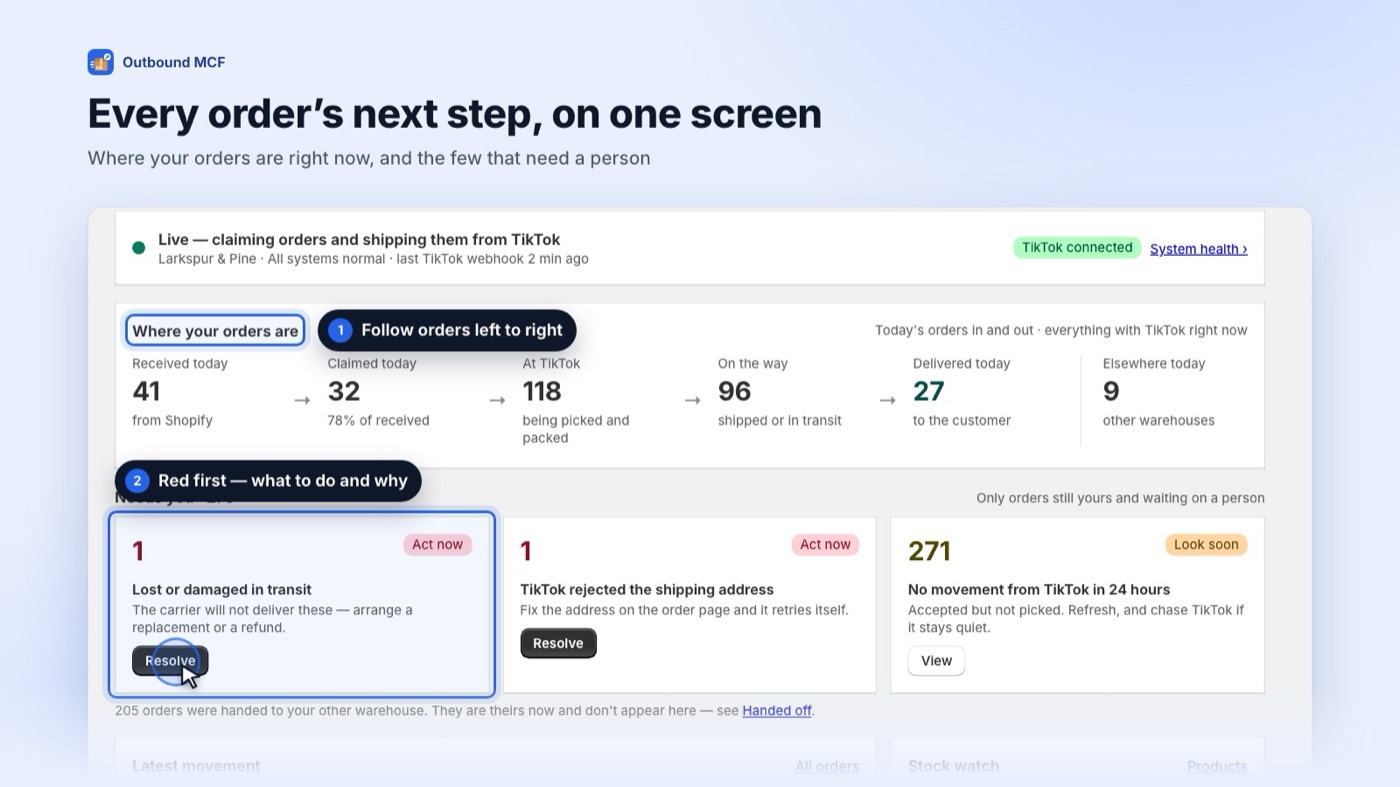The width and height of the screenshot is (1400, 787).
Task: Click the Look soon badge
Action: (x=1206, y=545)
